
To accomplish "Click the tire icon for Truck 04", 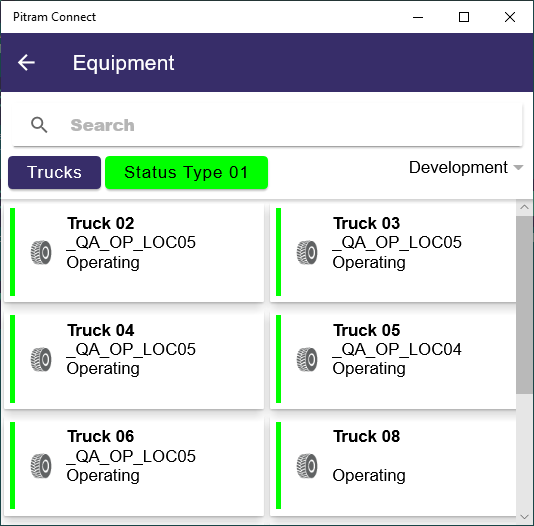I will tap(41, 360).
